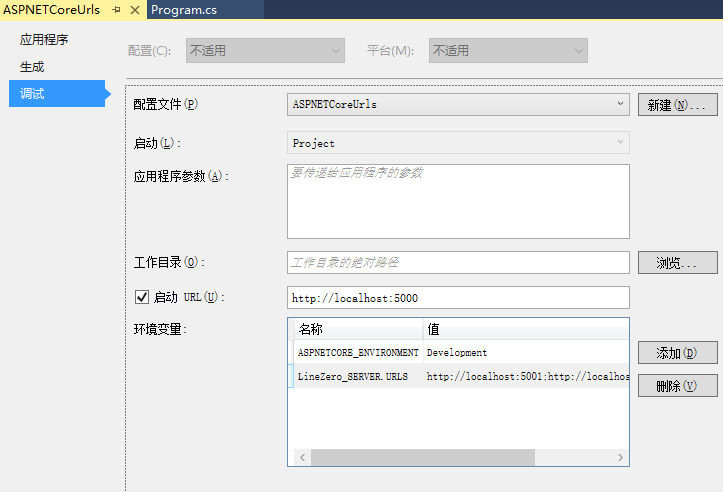Image resolution: width=723 pixels, height=492 pixels.
Task: Select the 调试 settings page
Action: tap(57, 94)
